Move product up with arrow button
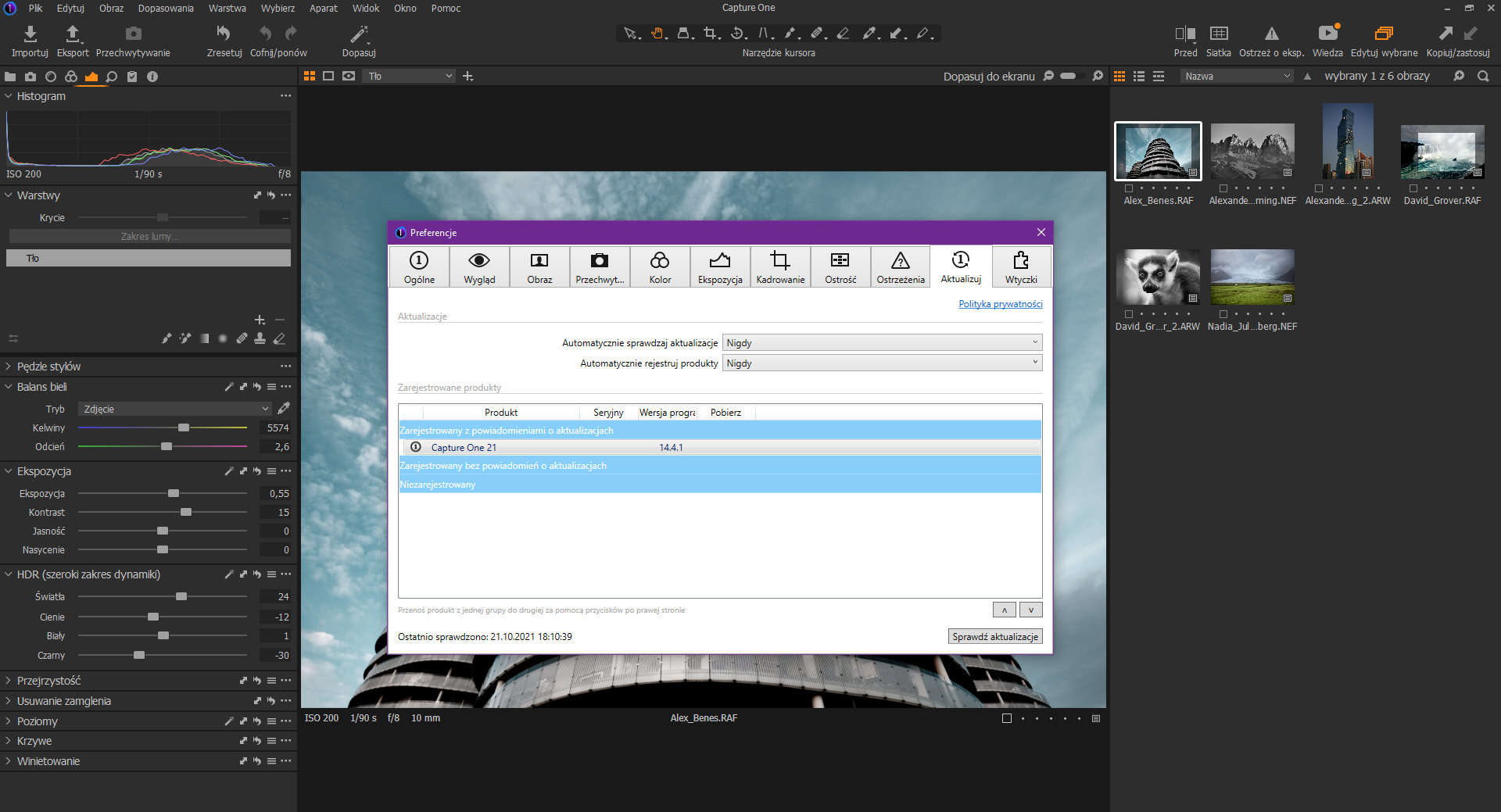The height and width of the screenshot is (812, 1501). click(1005, 610)
